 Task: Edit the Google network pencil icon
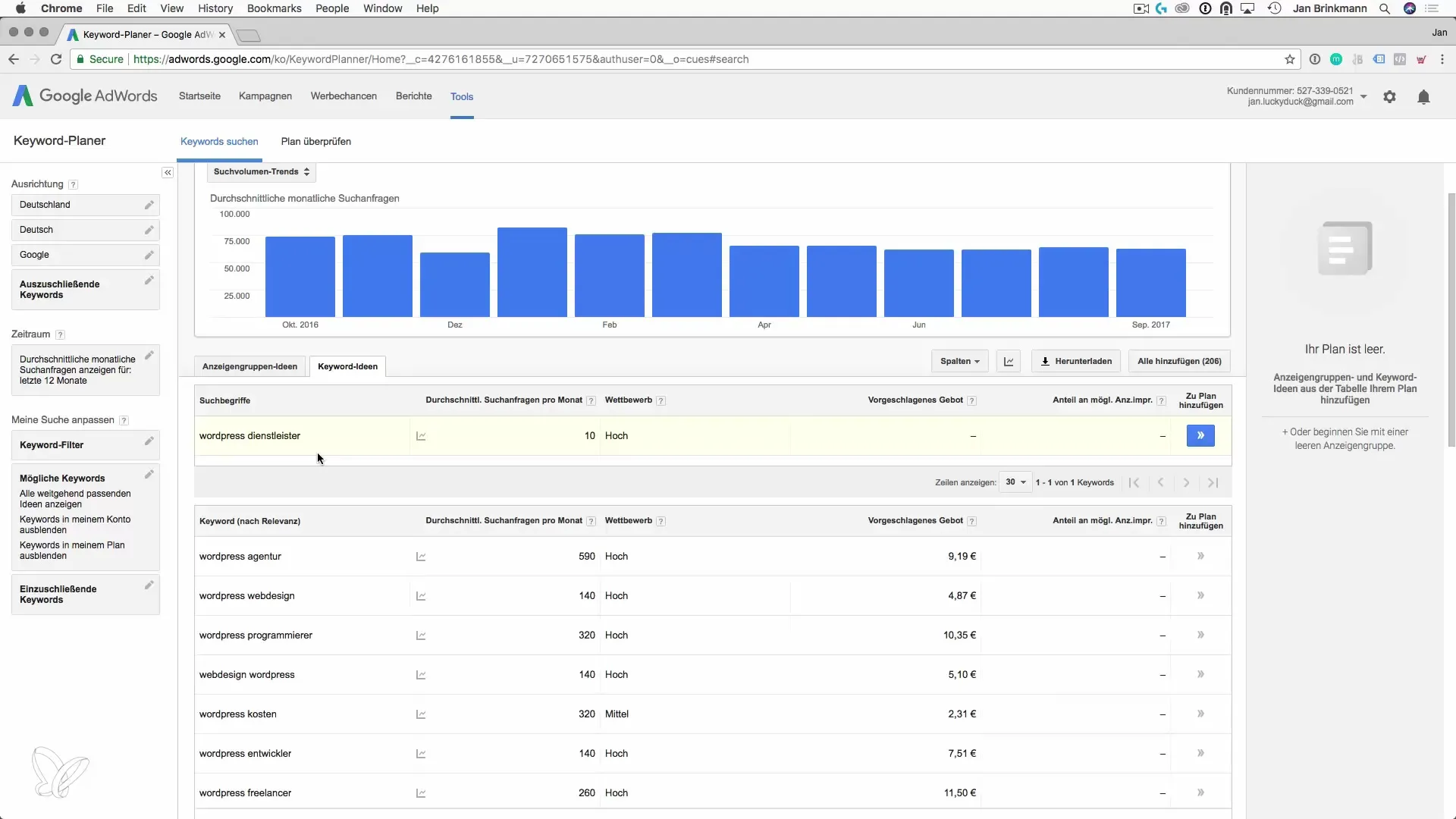coord(149,255)
